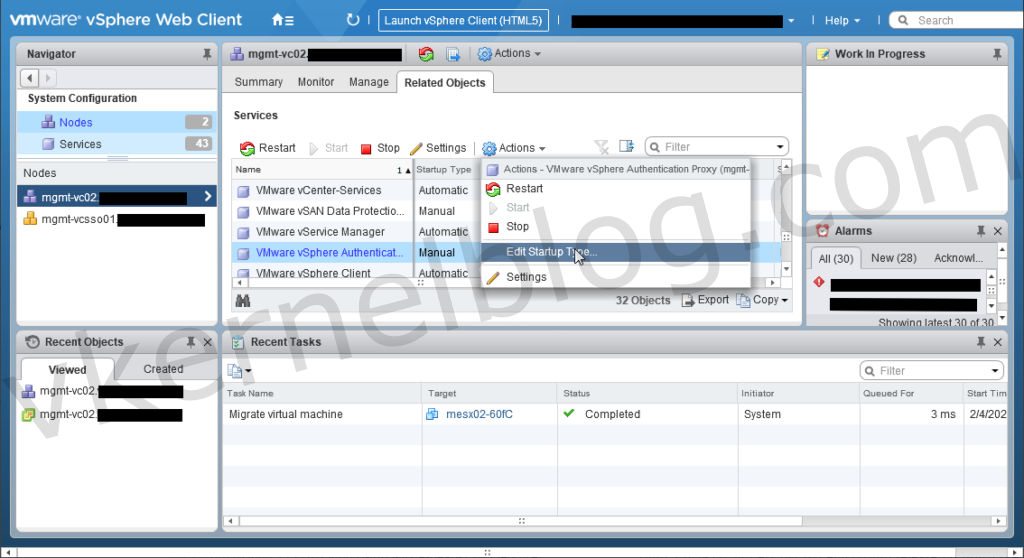
Task: Switch to the Manage tab
Action: [369, 82]
